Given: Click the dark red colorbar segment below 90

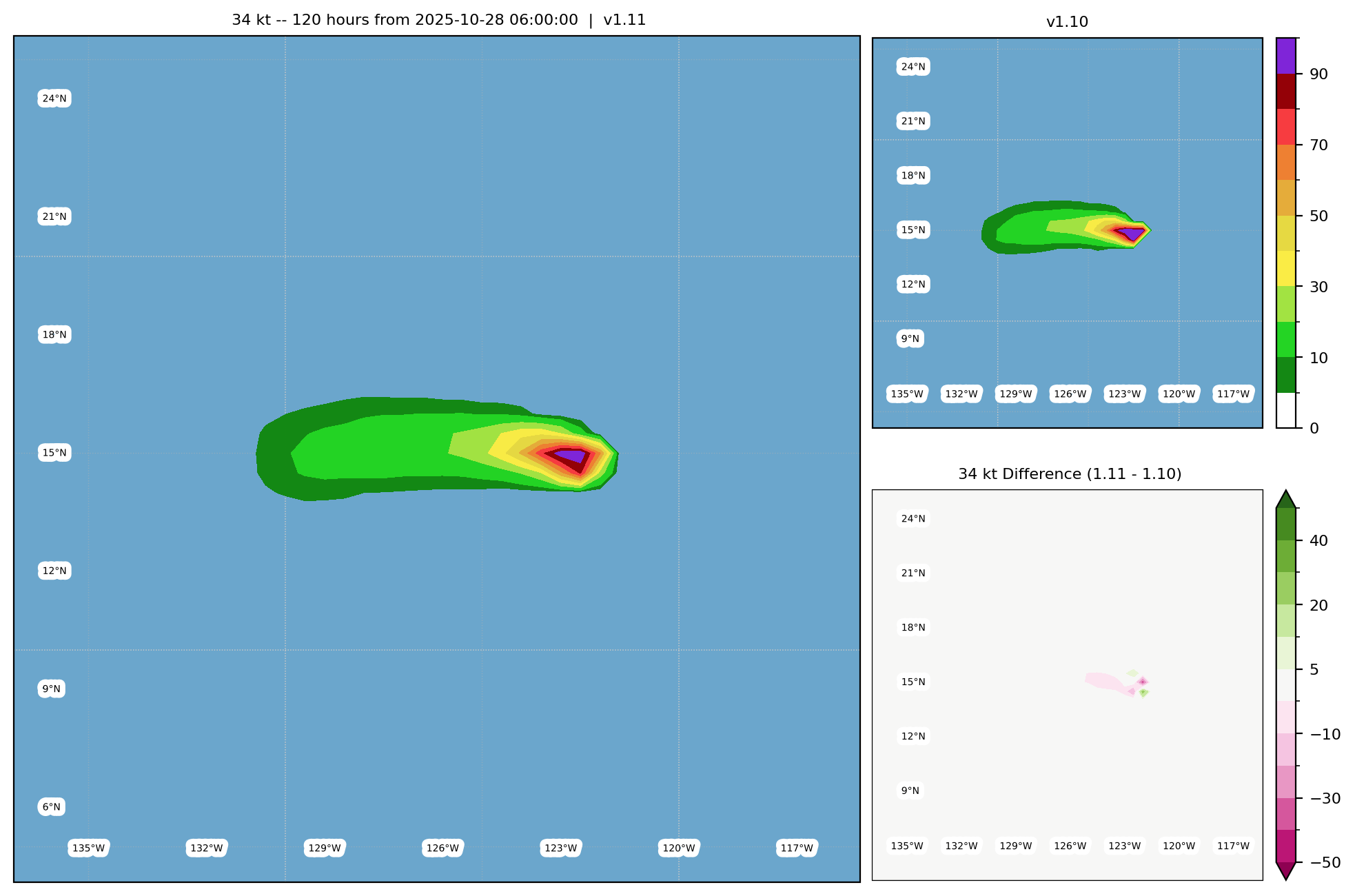Looking at the screenshot, I should pyautogui.click(x=1286, y=91).
